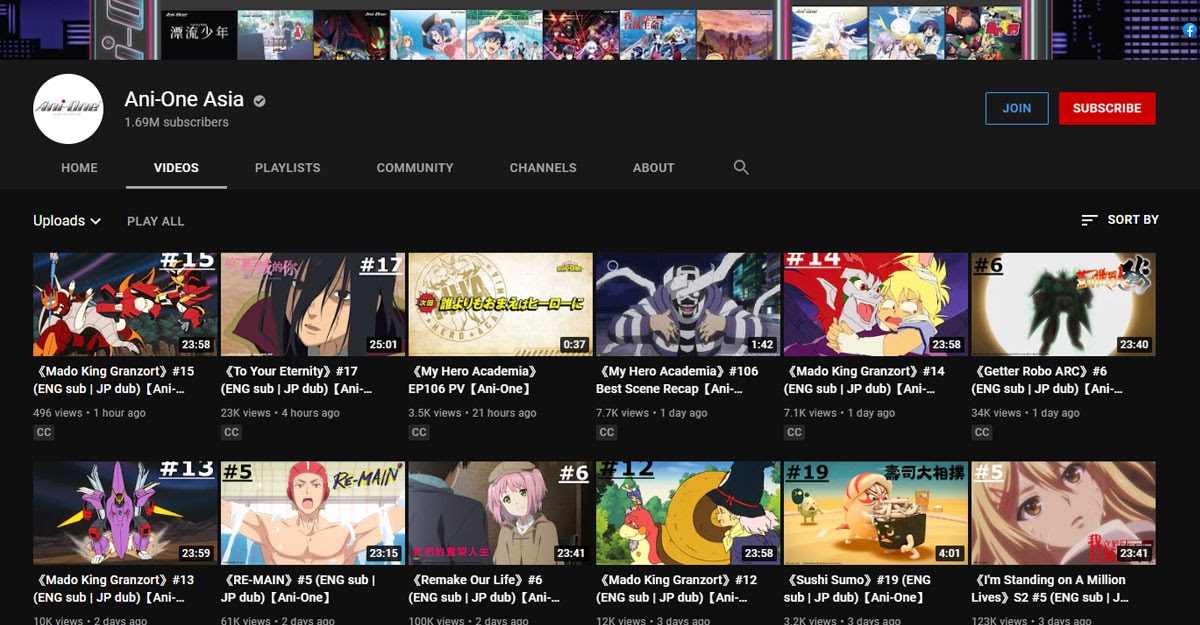1200x625 pixels.
Task: Click title 《Sushi Sumo》#19
Action: [858, 589]
